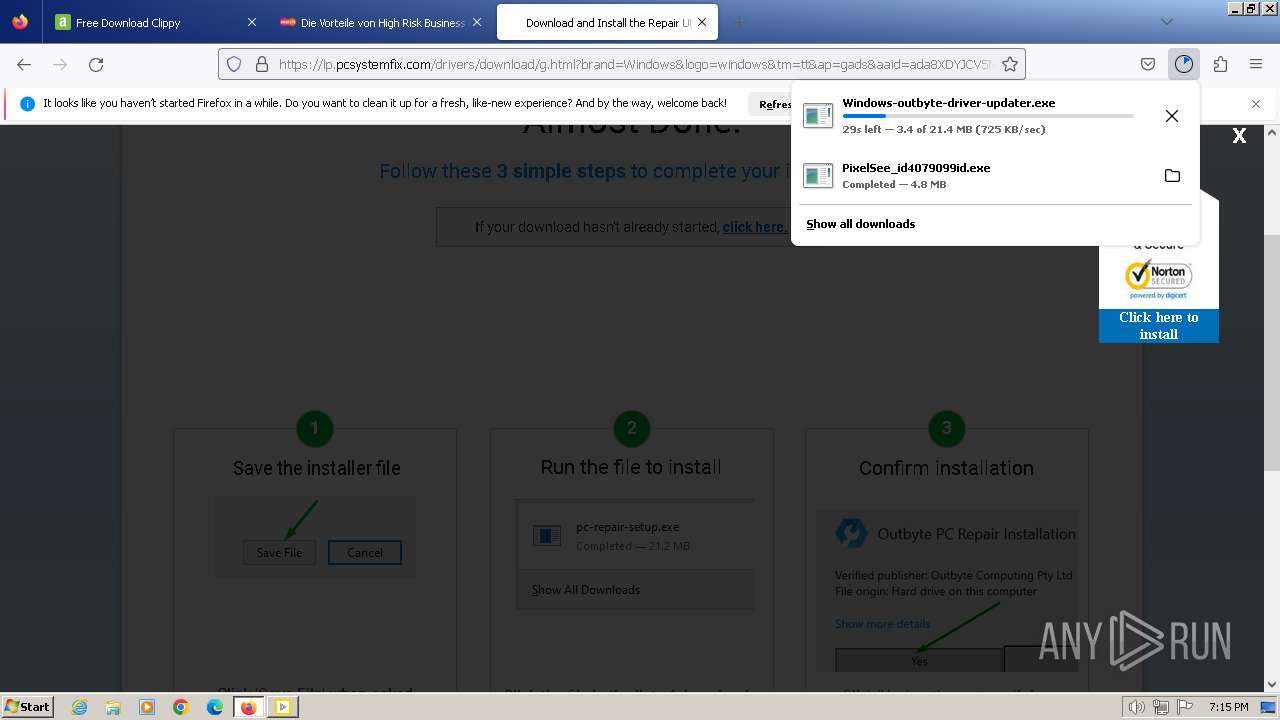Show PixelSee_id4079099id.exe in folder
This screenshot has width=1280, height=720.
click(x=1172, y=176)
